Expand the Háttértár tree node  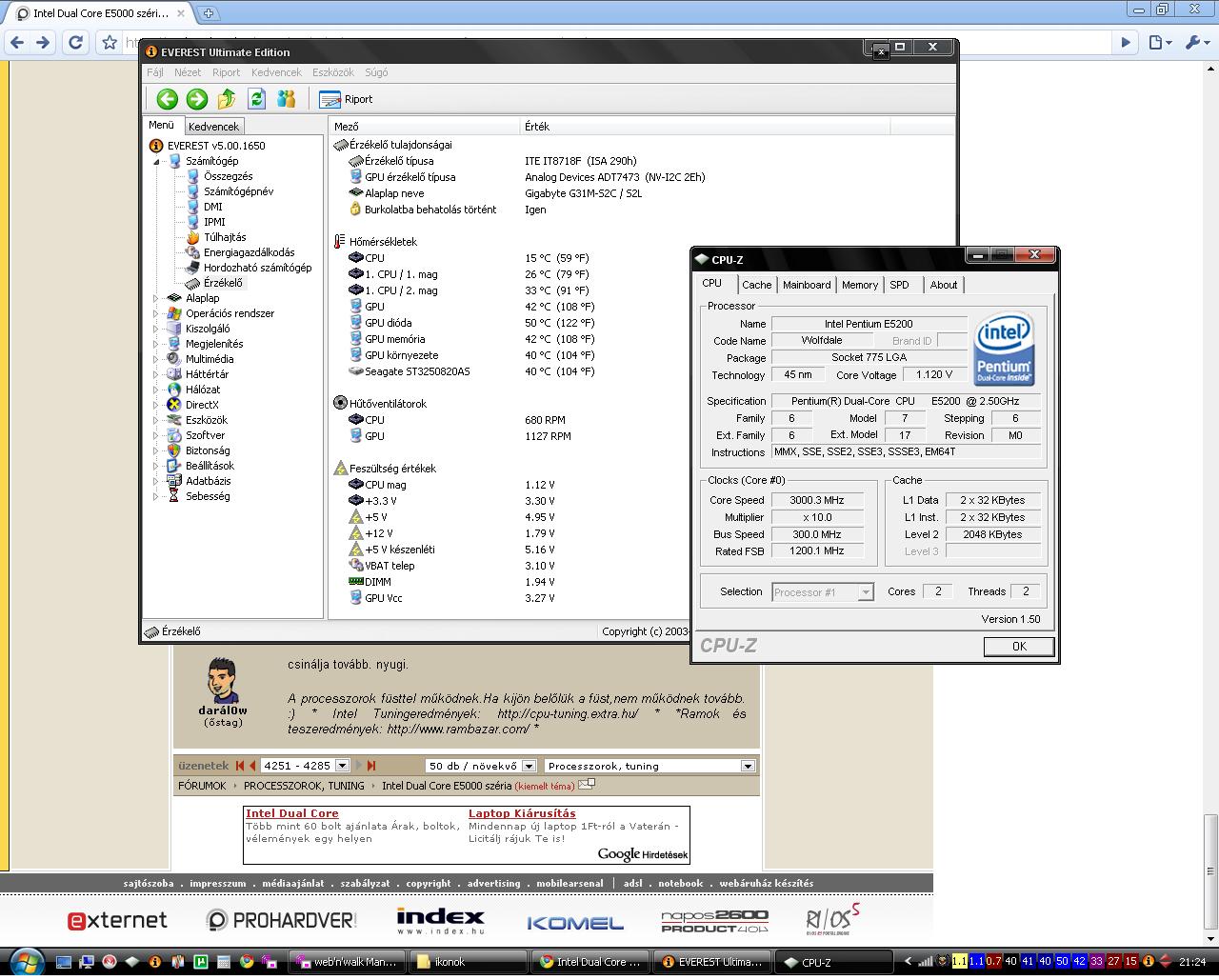pos(157,374)
